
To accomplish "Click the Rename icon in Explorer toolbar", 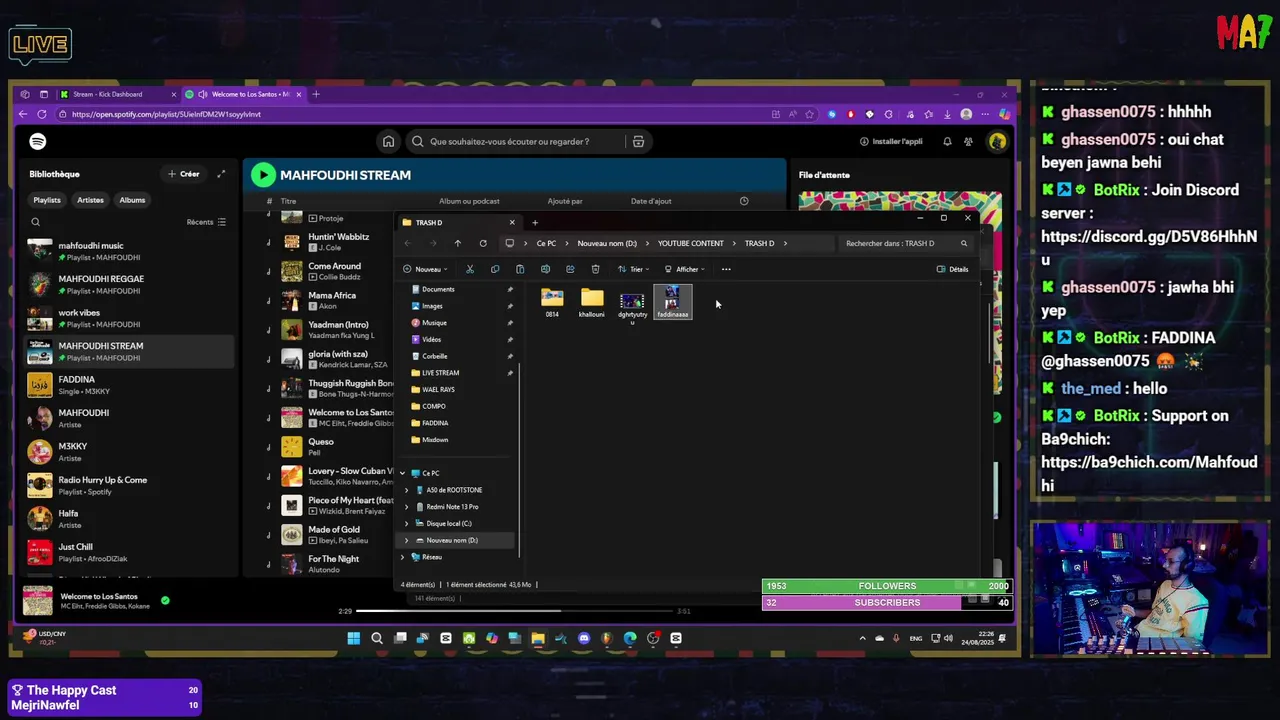I will (x=545, y=269).
